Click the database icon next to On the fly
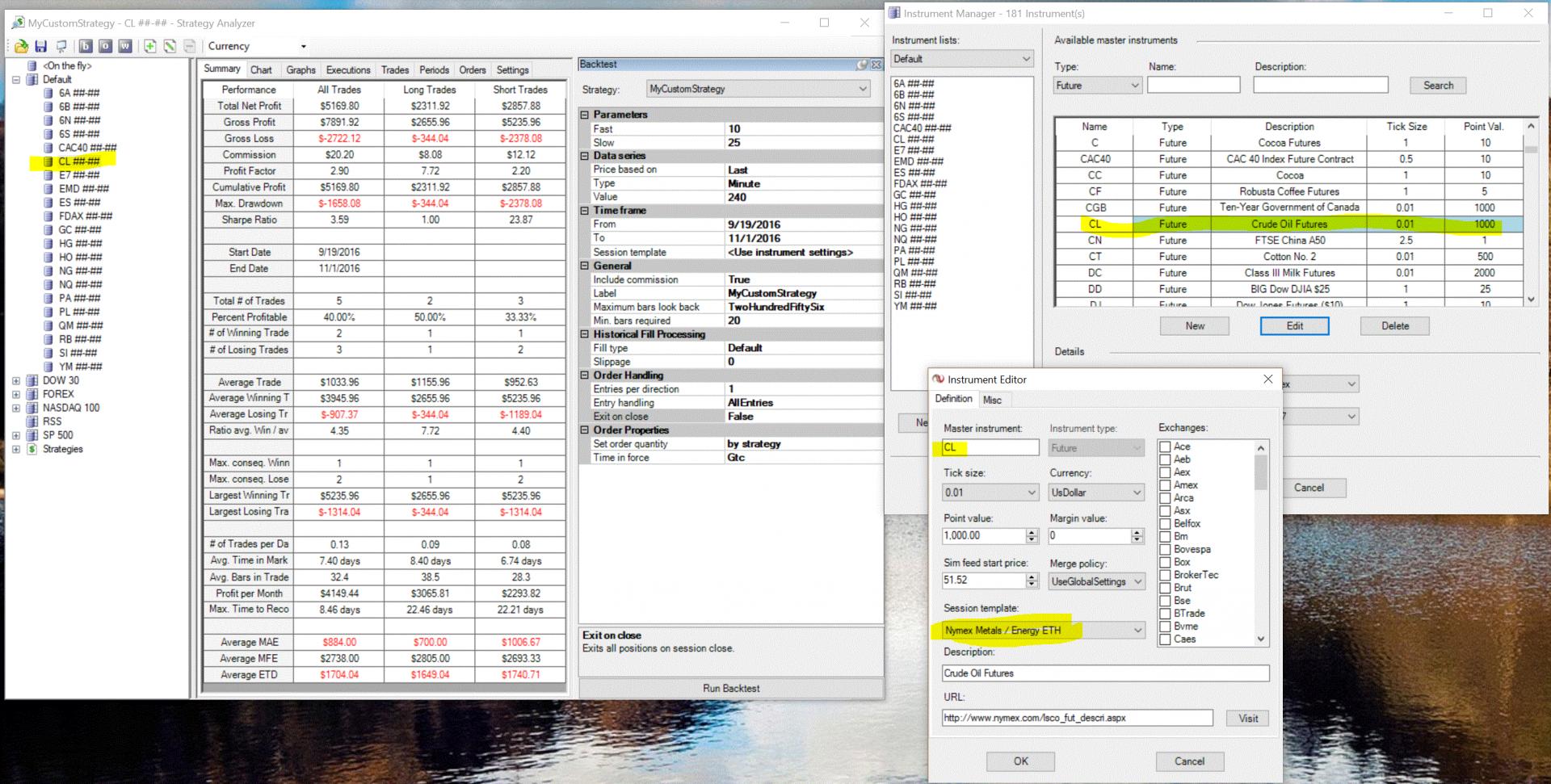 [32, 65]
